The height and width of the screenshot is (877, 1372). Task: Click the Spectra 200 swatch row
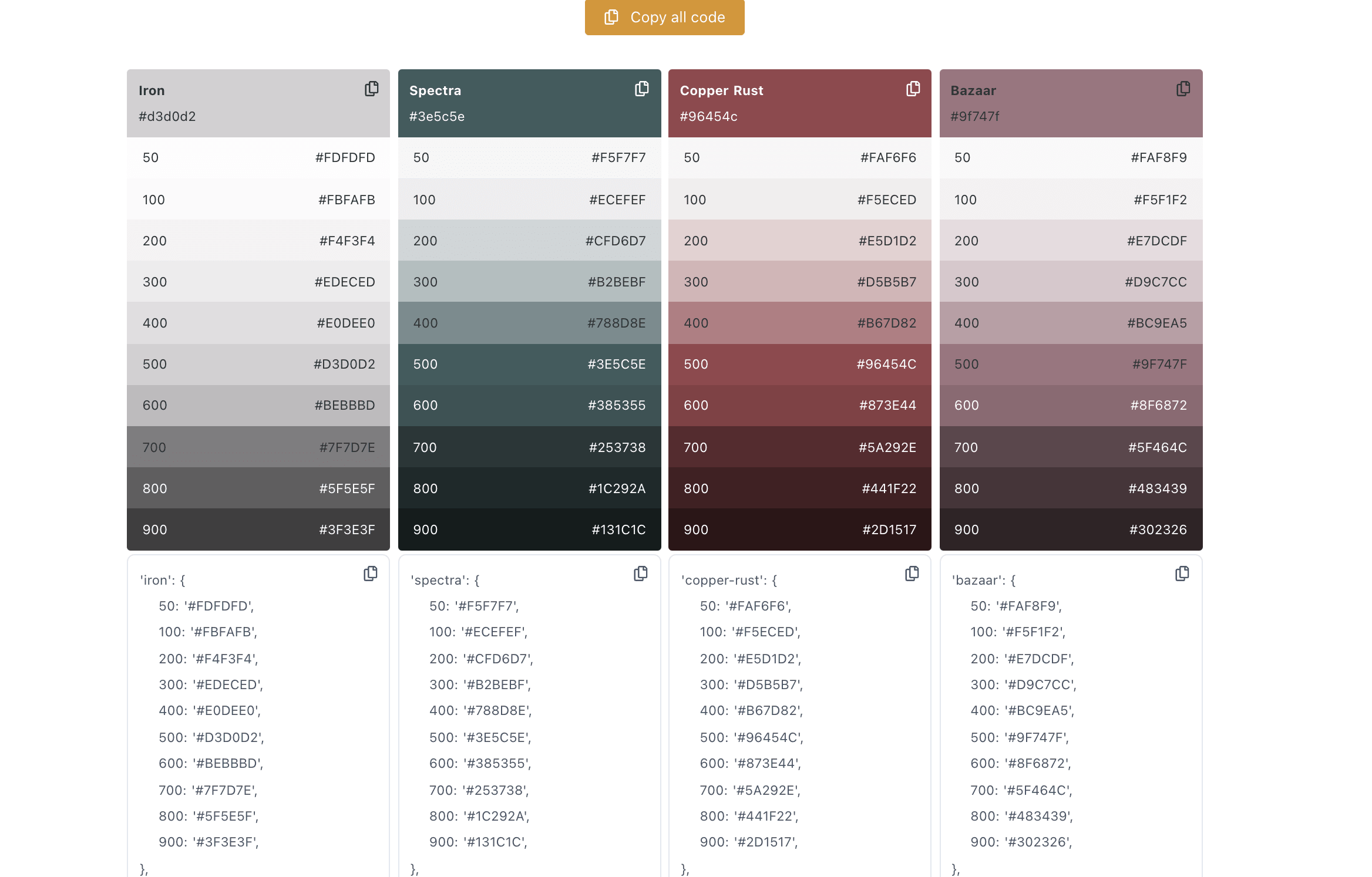529,240
